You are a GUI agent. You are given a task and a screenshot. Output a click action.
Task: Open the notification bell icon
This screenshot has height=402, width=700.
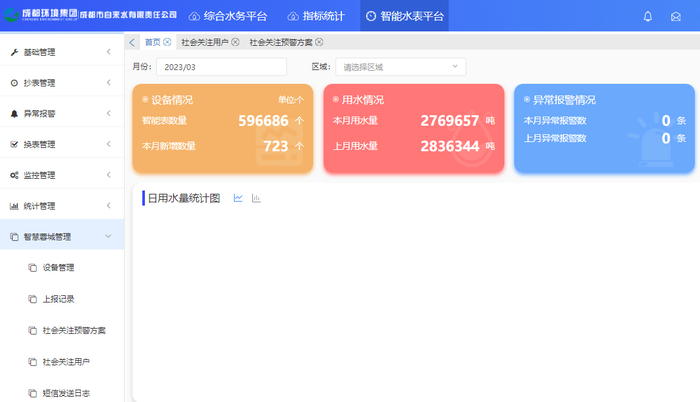pos(647,17)
